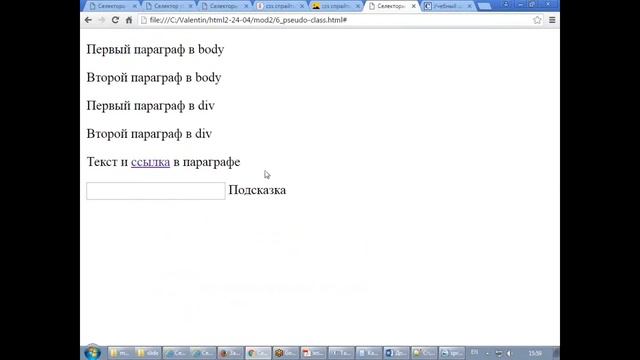
Task: Click the text input before Подсказка
Action: (x=156, y=191)
